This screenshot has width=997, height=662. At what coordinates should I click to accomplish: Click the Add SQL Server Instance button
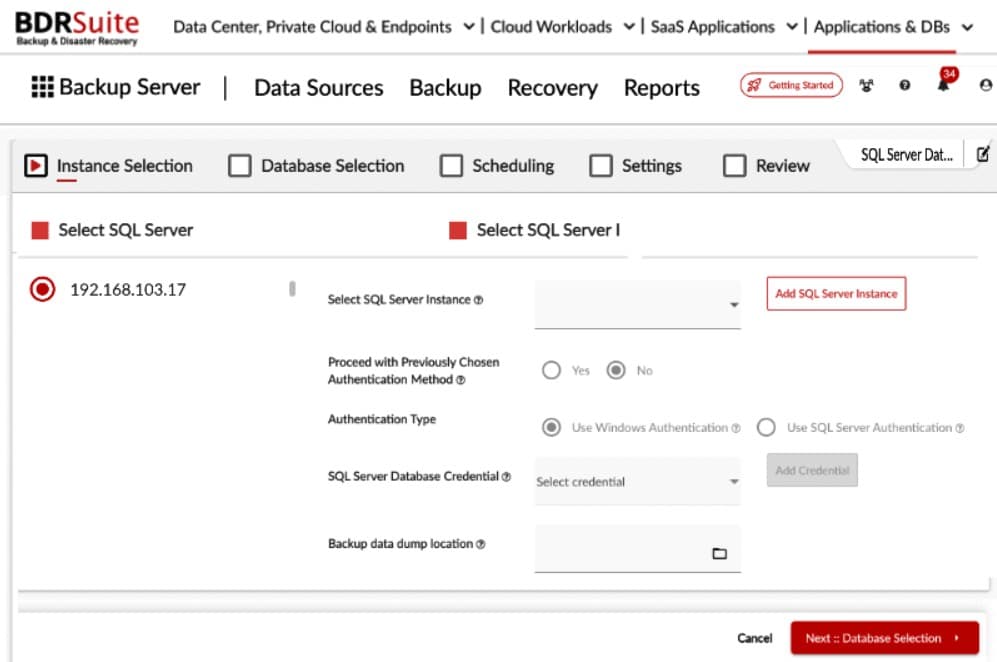click(836, 293)
